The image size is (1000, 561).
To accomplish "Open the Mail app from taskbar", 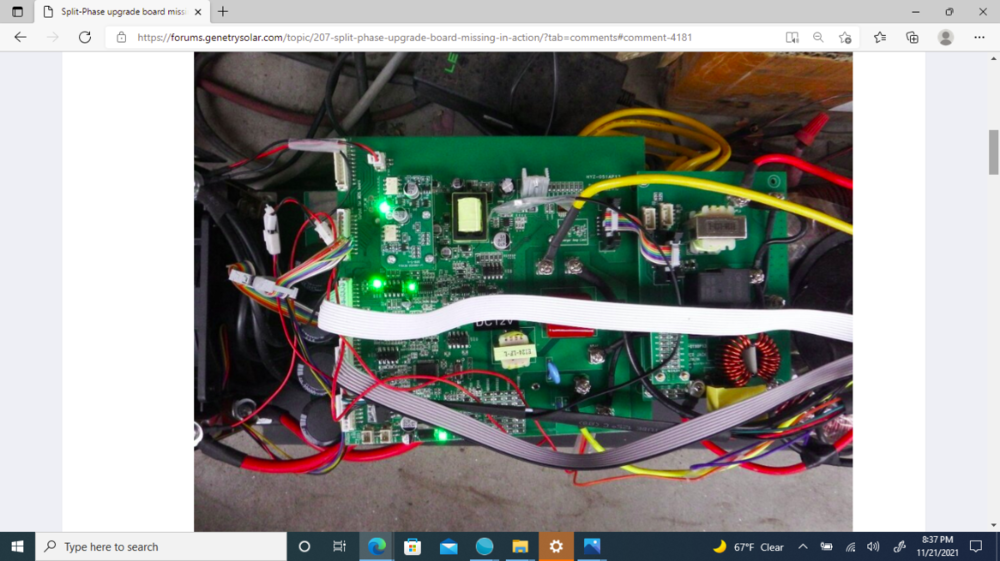I will [x=448, y=546].
